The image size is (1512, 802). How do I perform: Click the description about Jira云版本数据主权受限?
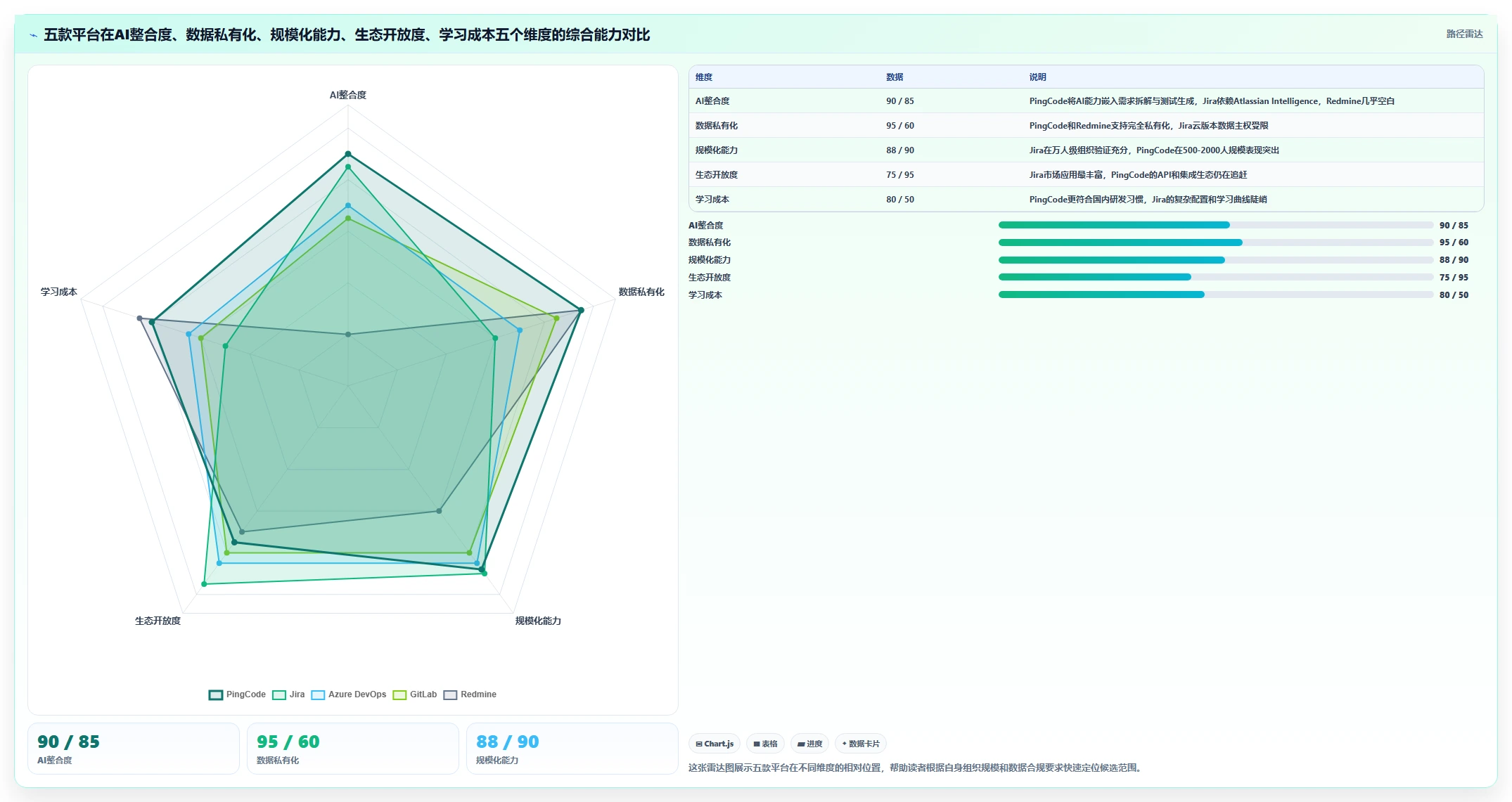pos(1148,126)
